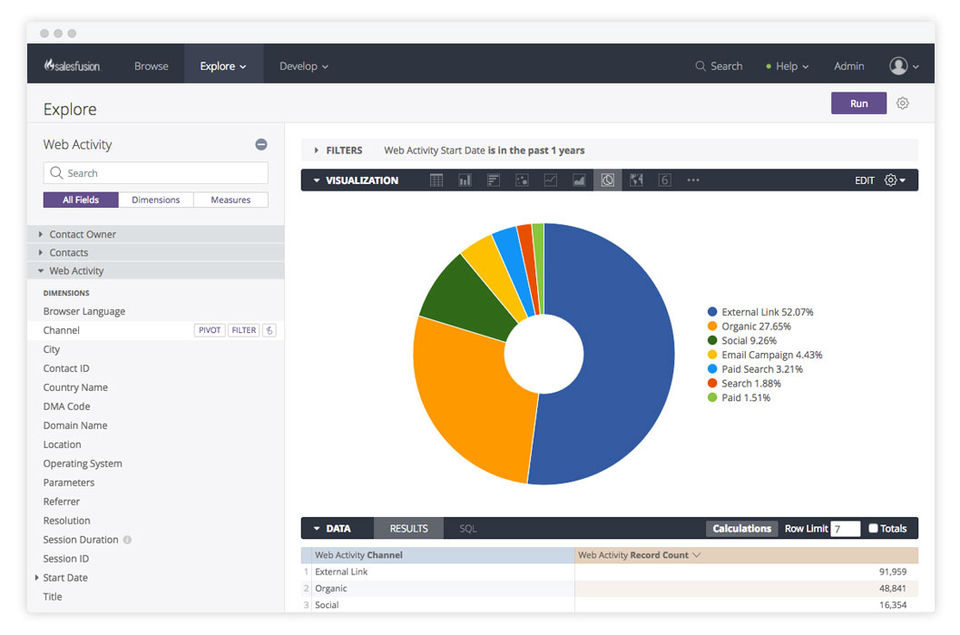The height and width of the screenshot is (635, 960).
Task: Switch to line chart visualization
Action: pyautogui.click(x=550, y=180)
